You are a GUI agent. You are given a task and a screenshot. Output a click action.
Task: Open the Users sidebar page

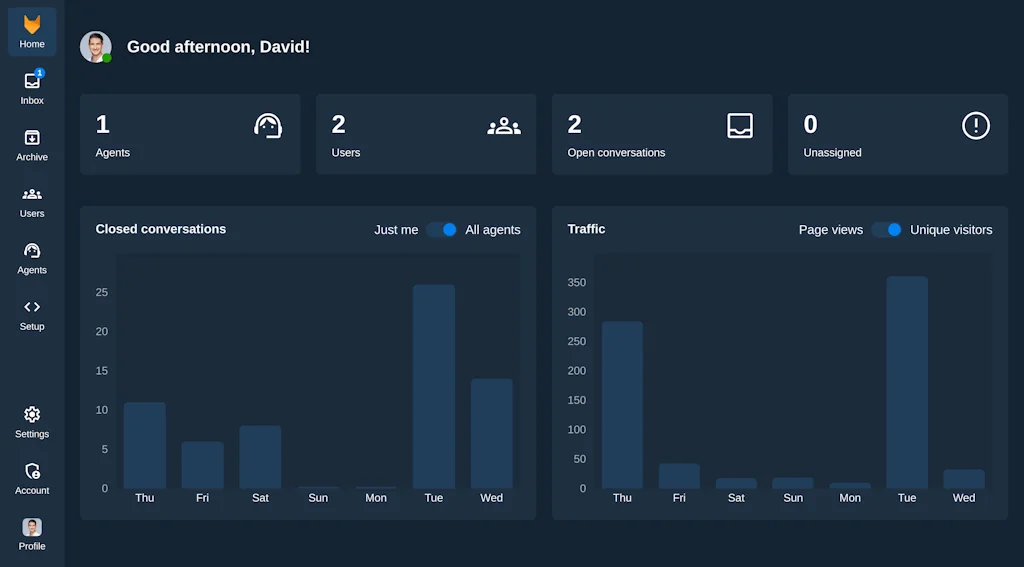click(x=32, y=200)
